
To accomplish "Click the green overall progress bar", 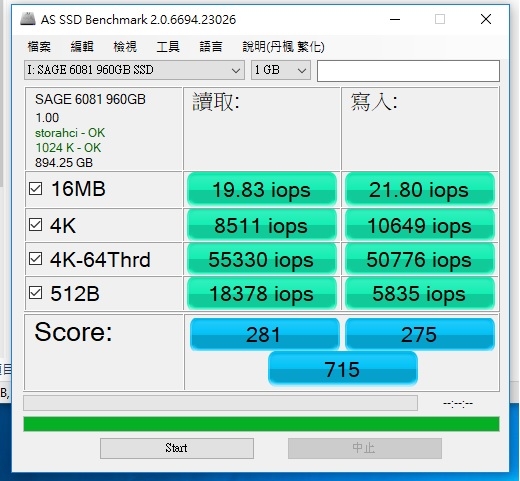I will 261,424.
